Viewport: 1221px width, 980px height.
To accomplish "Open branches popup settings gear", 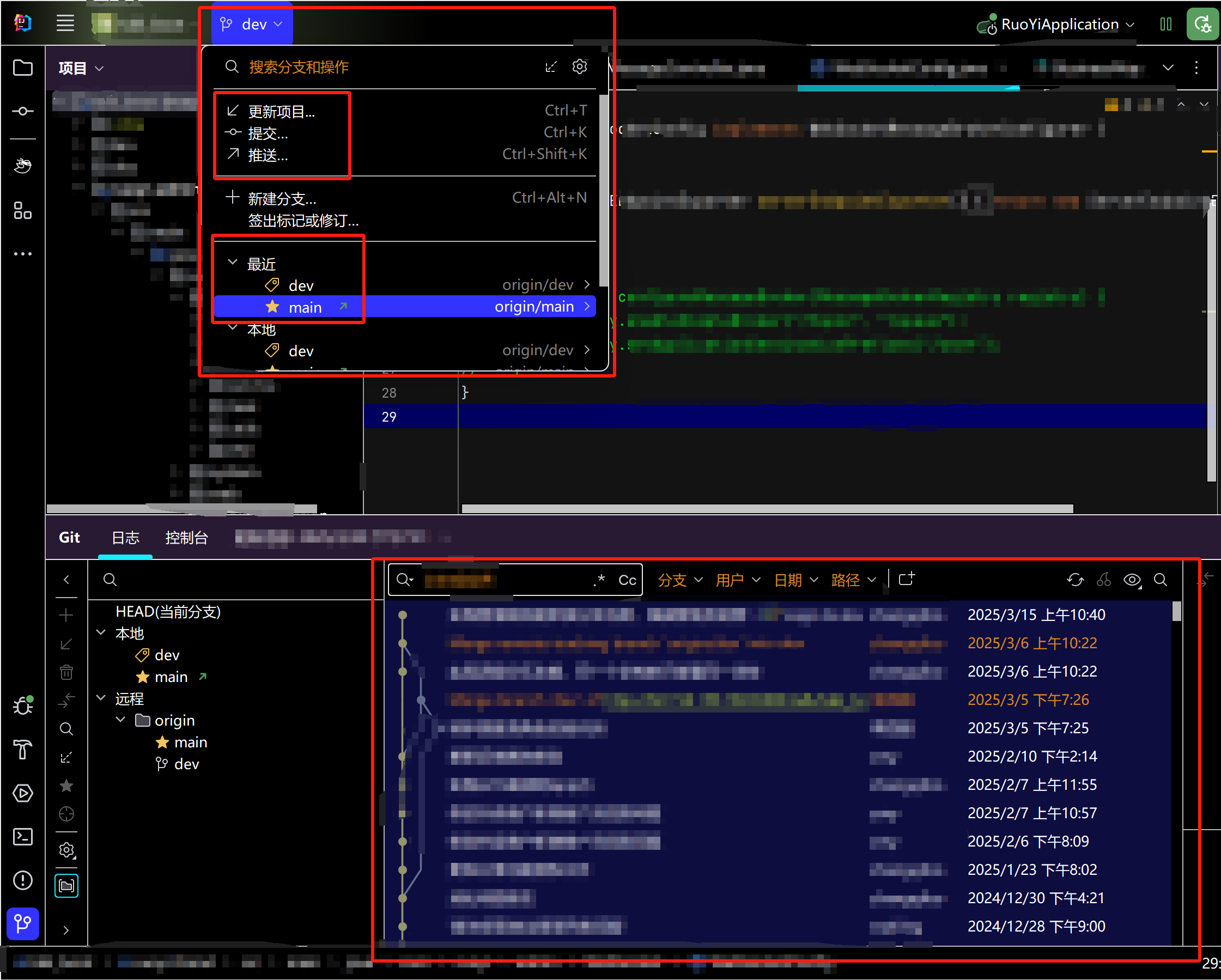I will pyautogui.click(x=579, y=67).
